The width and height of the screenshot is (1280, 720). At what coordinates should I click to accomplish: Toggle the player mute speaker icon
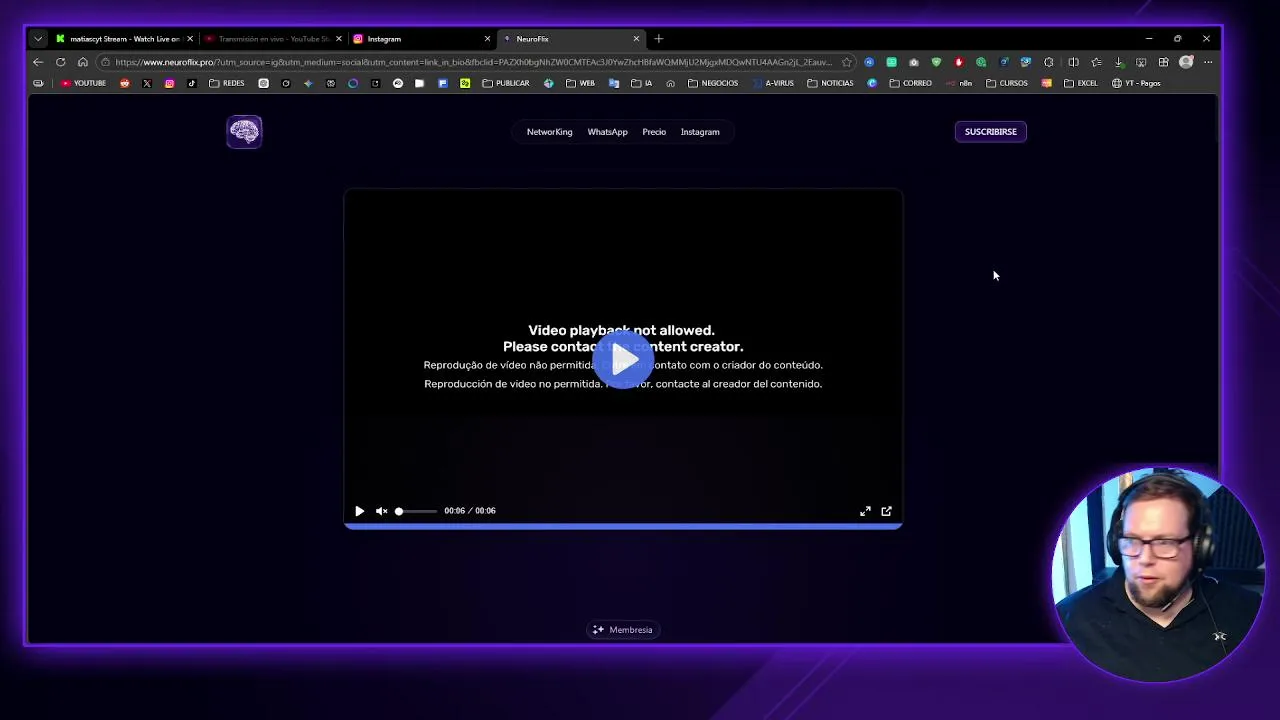click(381, 511)
